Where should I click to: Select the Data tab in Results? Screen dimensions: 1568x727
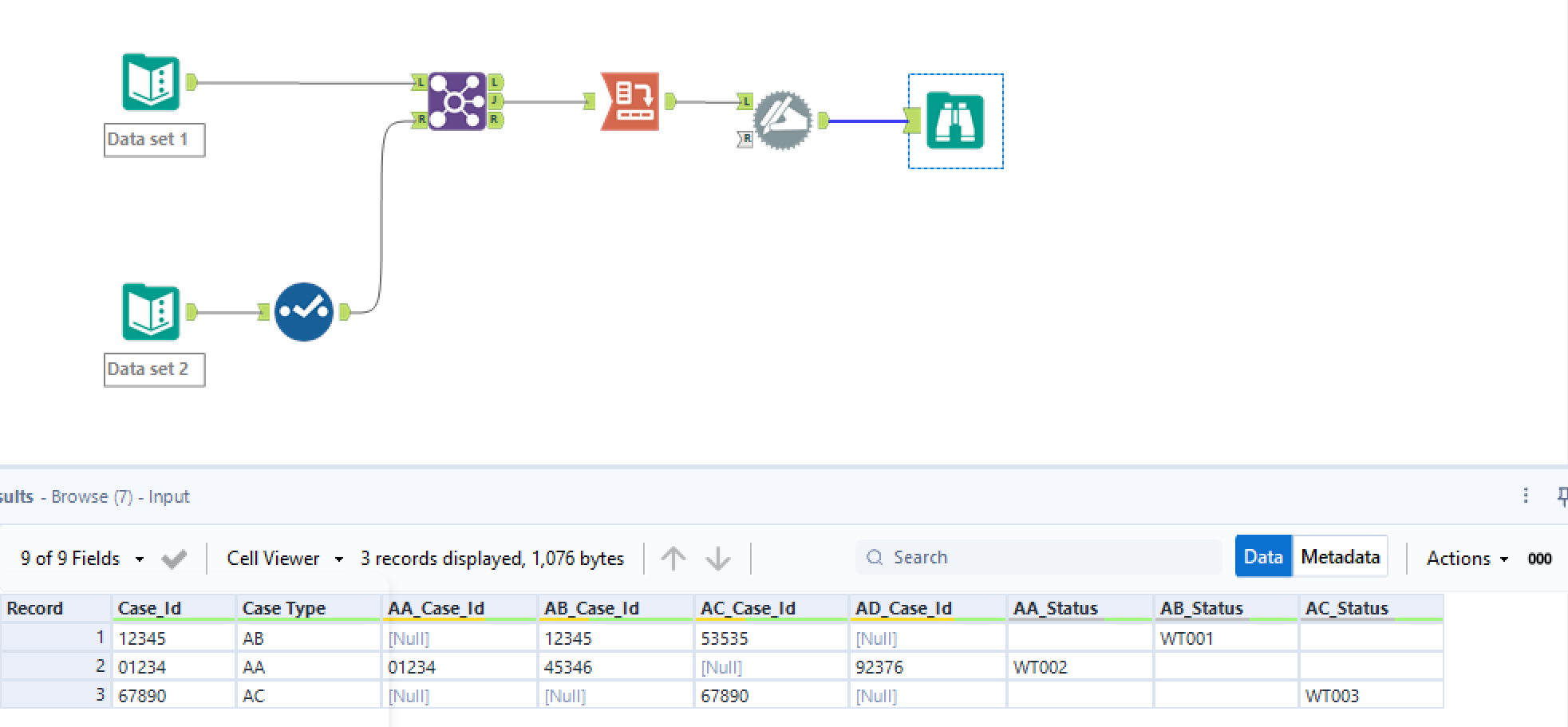[1263, 556]
